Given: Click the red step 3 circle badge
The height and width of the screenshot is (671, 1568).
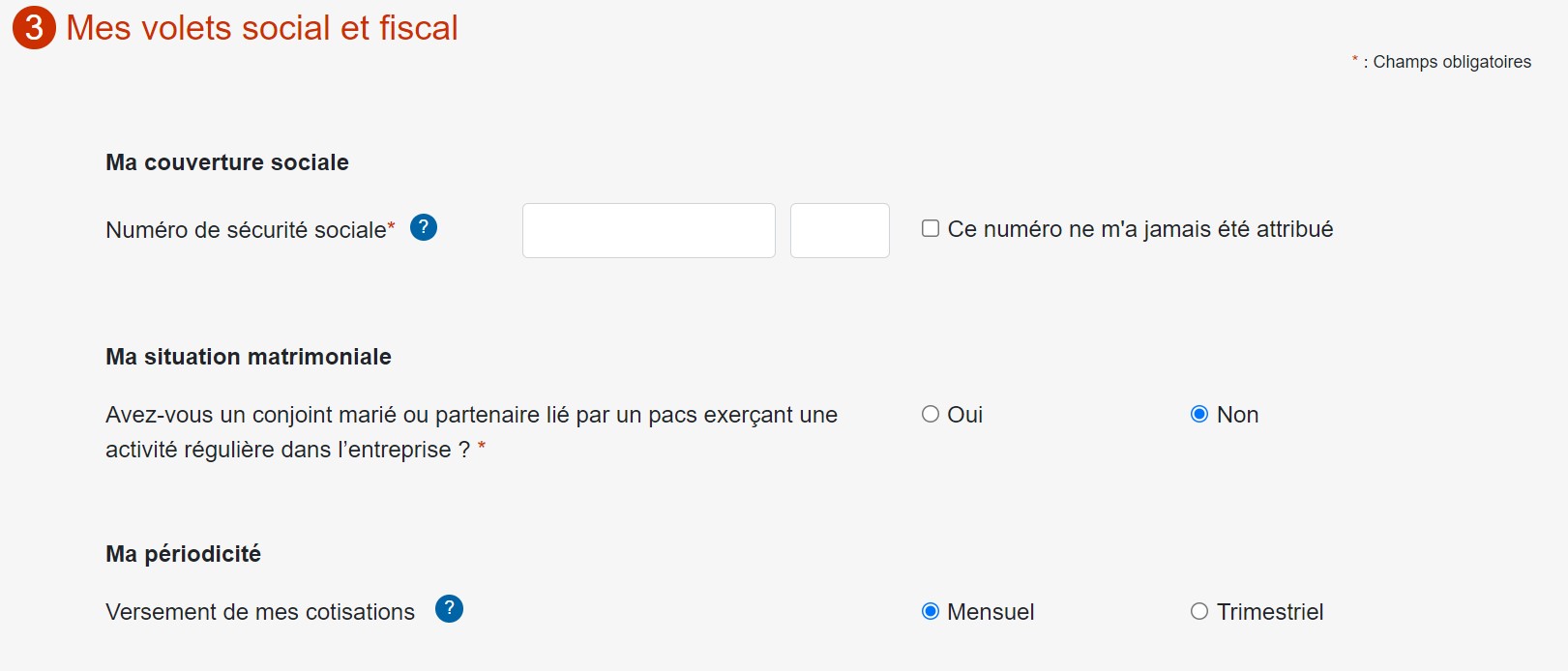Looking at the screenshot, I should (34, 27).
